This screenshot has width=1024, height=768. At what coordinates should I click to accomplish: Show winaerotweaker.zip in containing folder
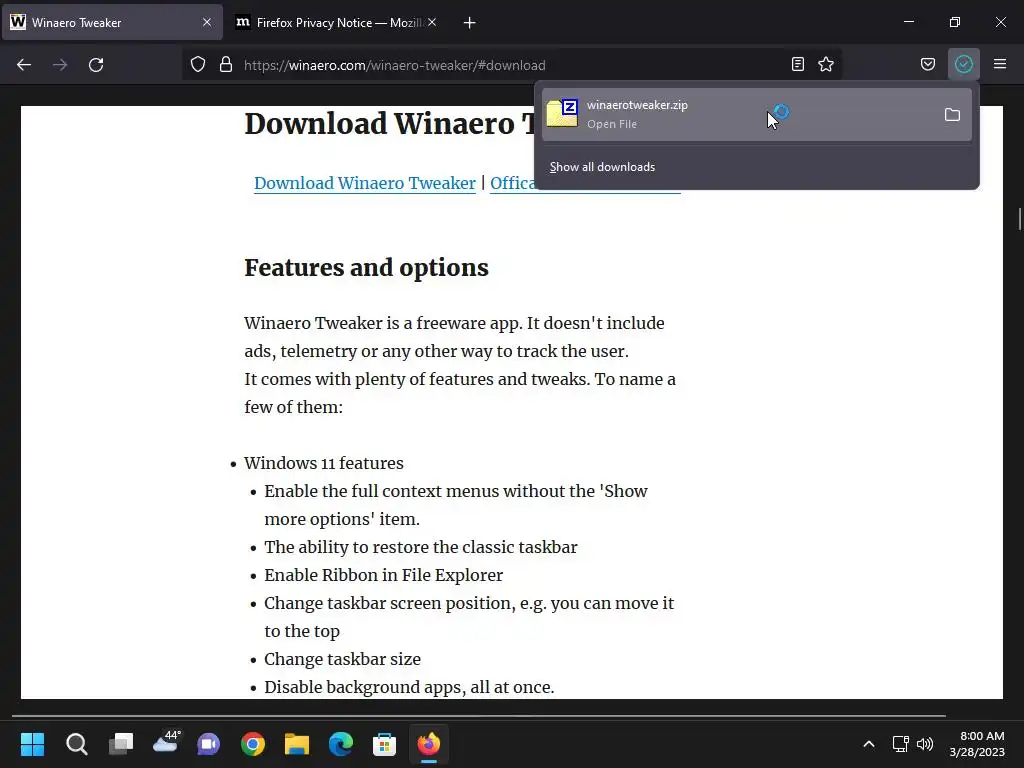click(952, 115)
